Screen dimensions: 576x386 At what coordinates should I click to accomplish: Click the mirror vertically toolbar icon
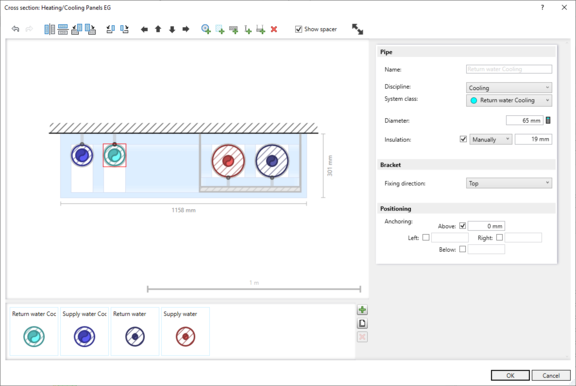[63, 29]
